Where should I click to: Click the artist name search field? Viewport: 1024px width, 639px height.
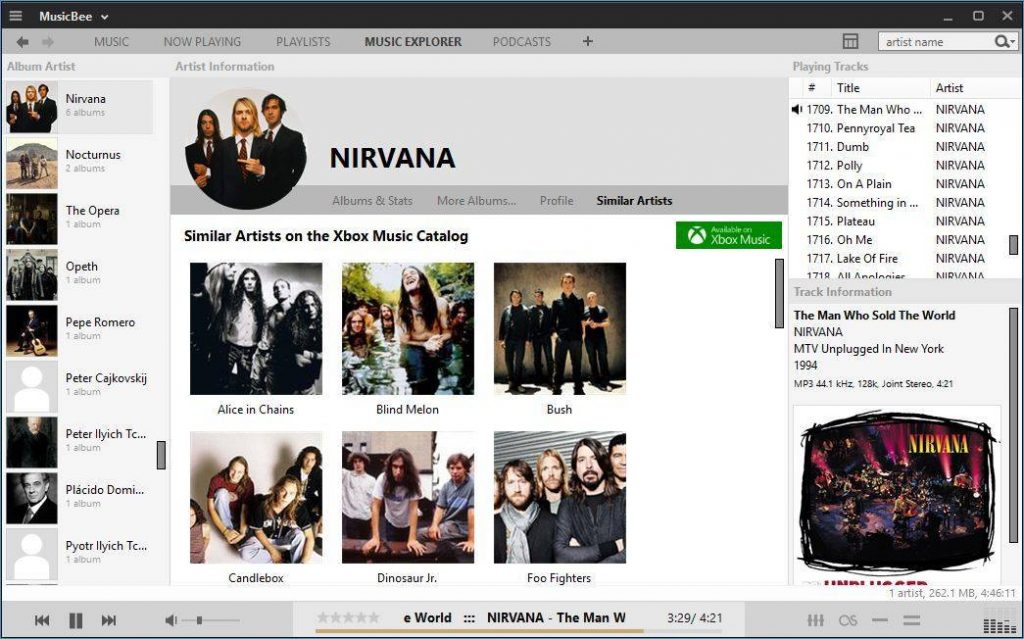(935, 42)
